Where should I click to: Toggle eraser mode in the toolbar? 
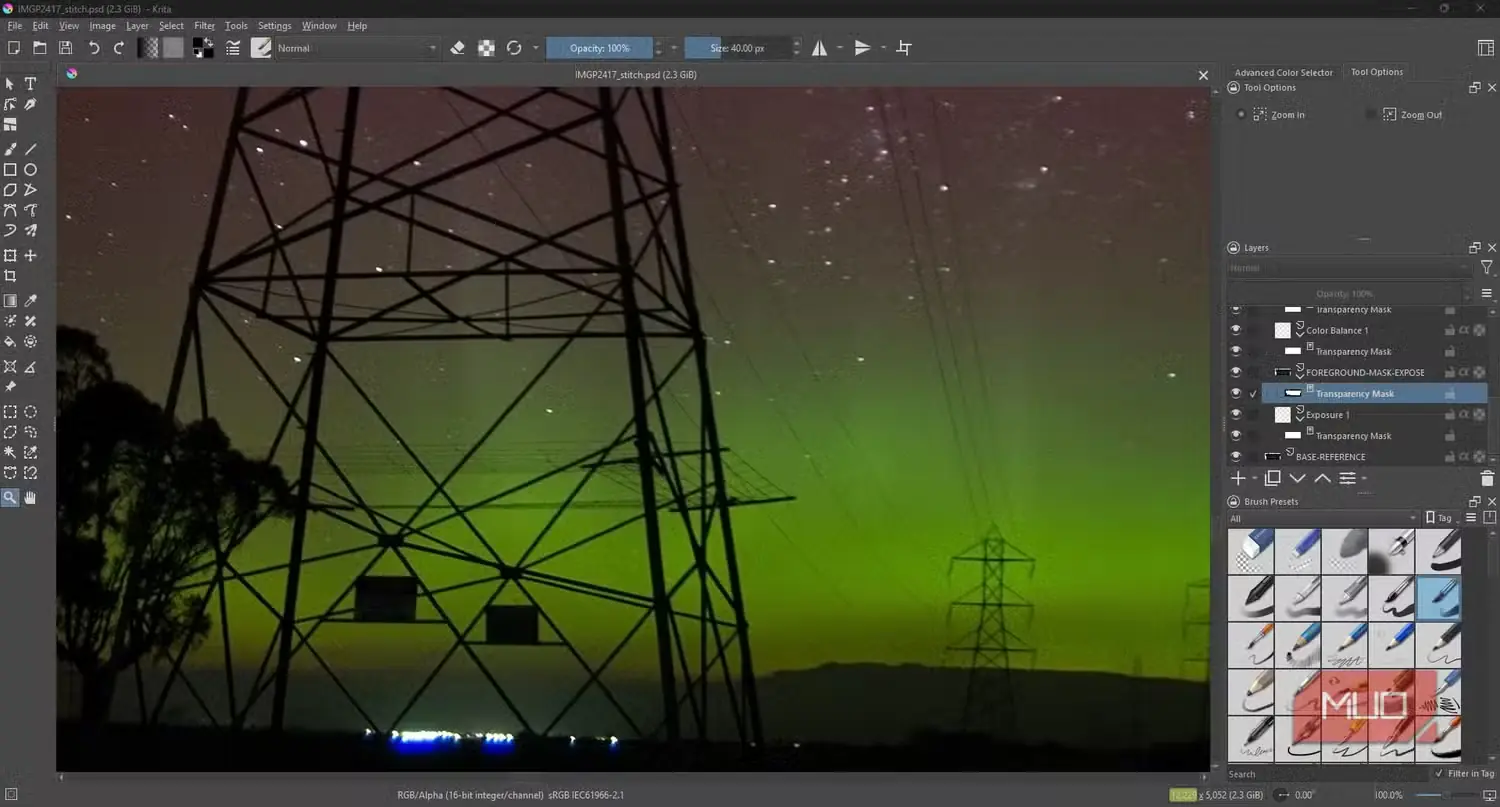pos(458,48)
